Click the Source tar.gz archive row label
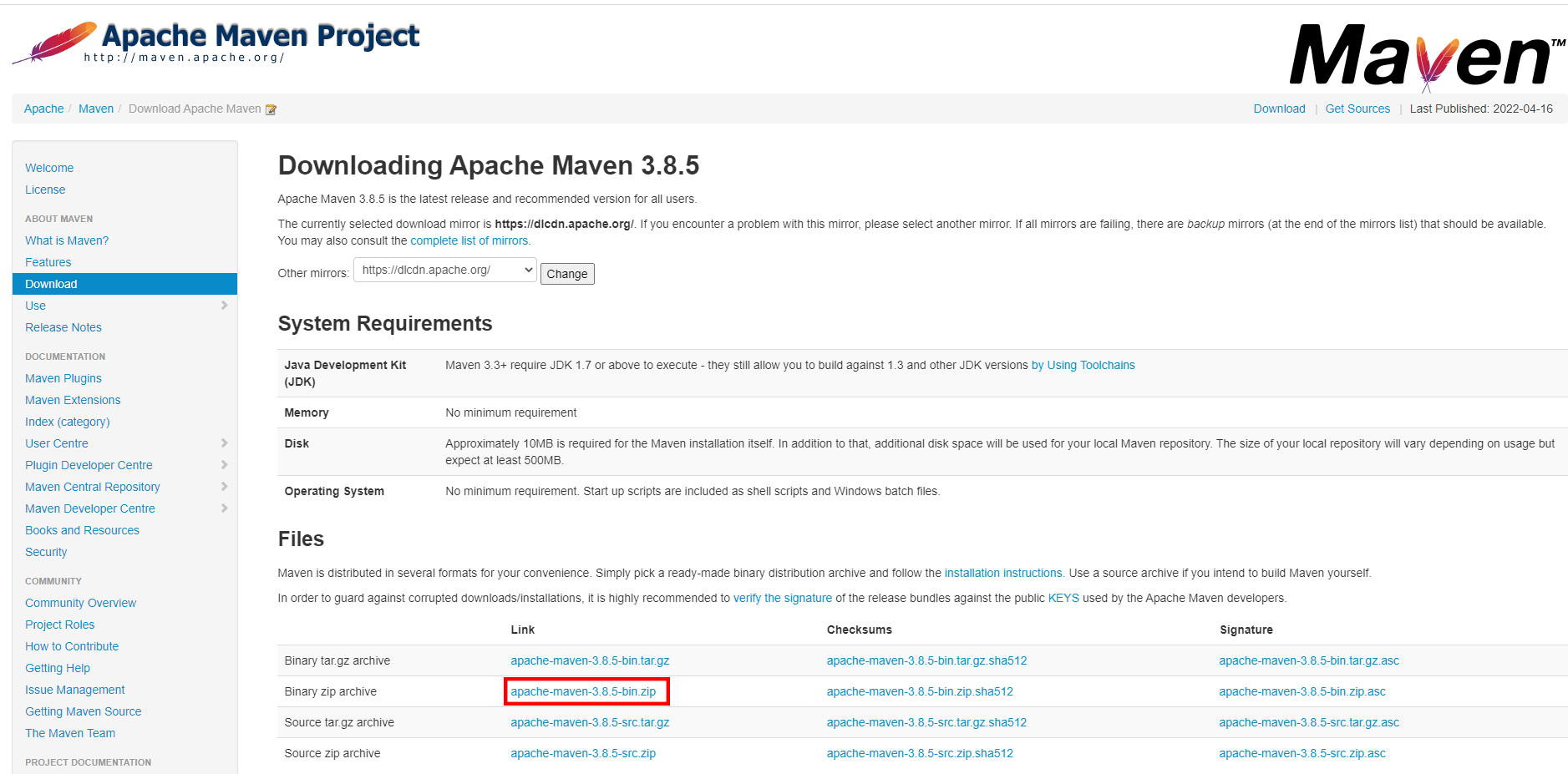1568x774 pixels. (339, 722)
